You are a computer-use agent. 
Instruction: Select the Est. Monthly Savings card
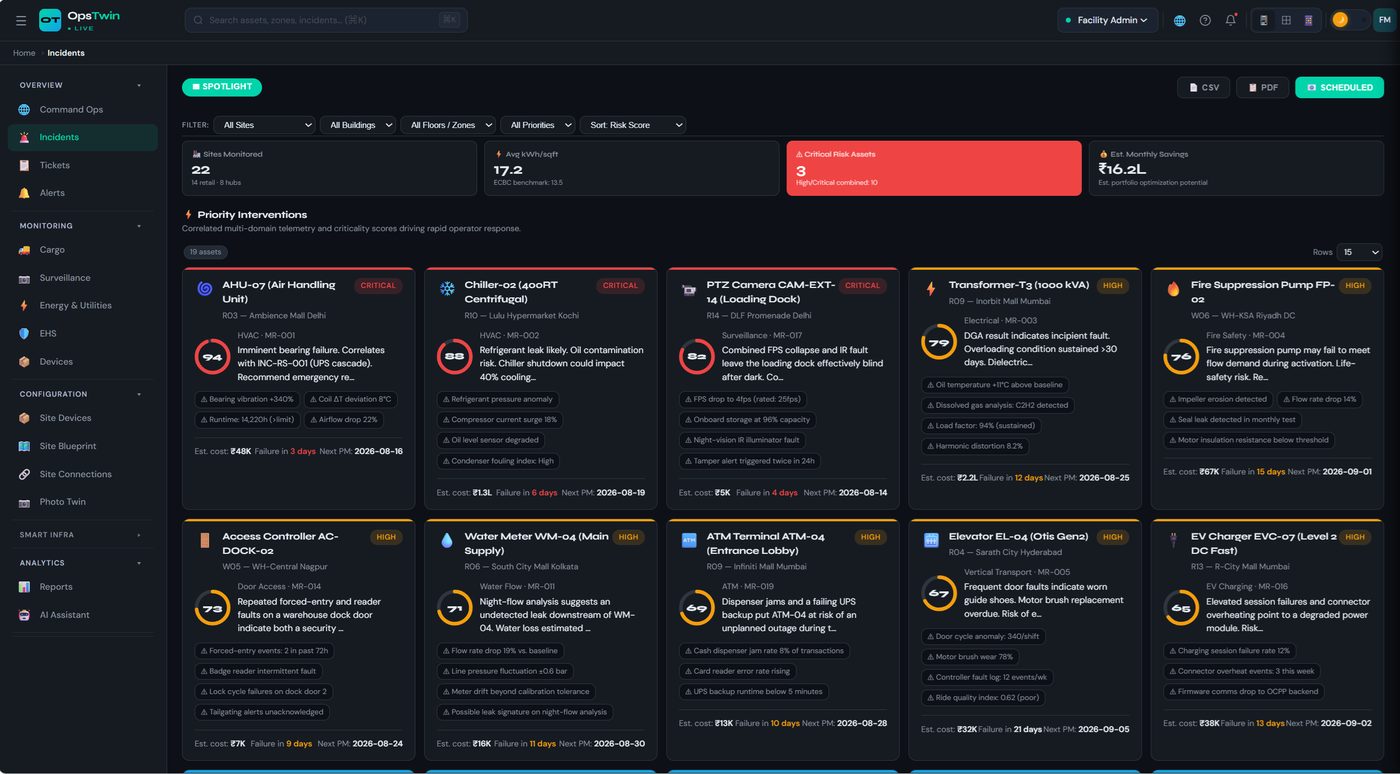[1236, 168]
